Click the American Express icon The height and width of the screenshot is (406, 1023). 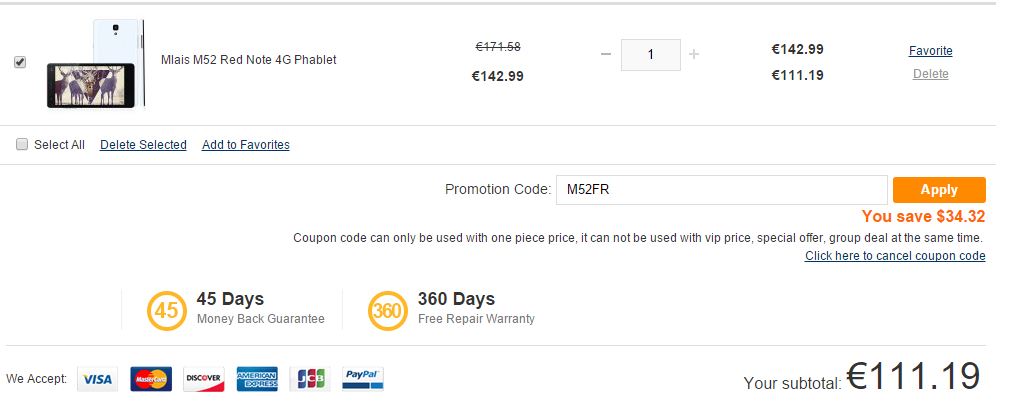257,379
